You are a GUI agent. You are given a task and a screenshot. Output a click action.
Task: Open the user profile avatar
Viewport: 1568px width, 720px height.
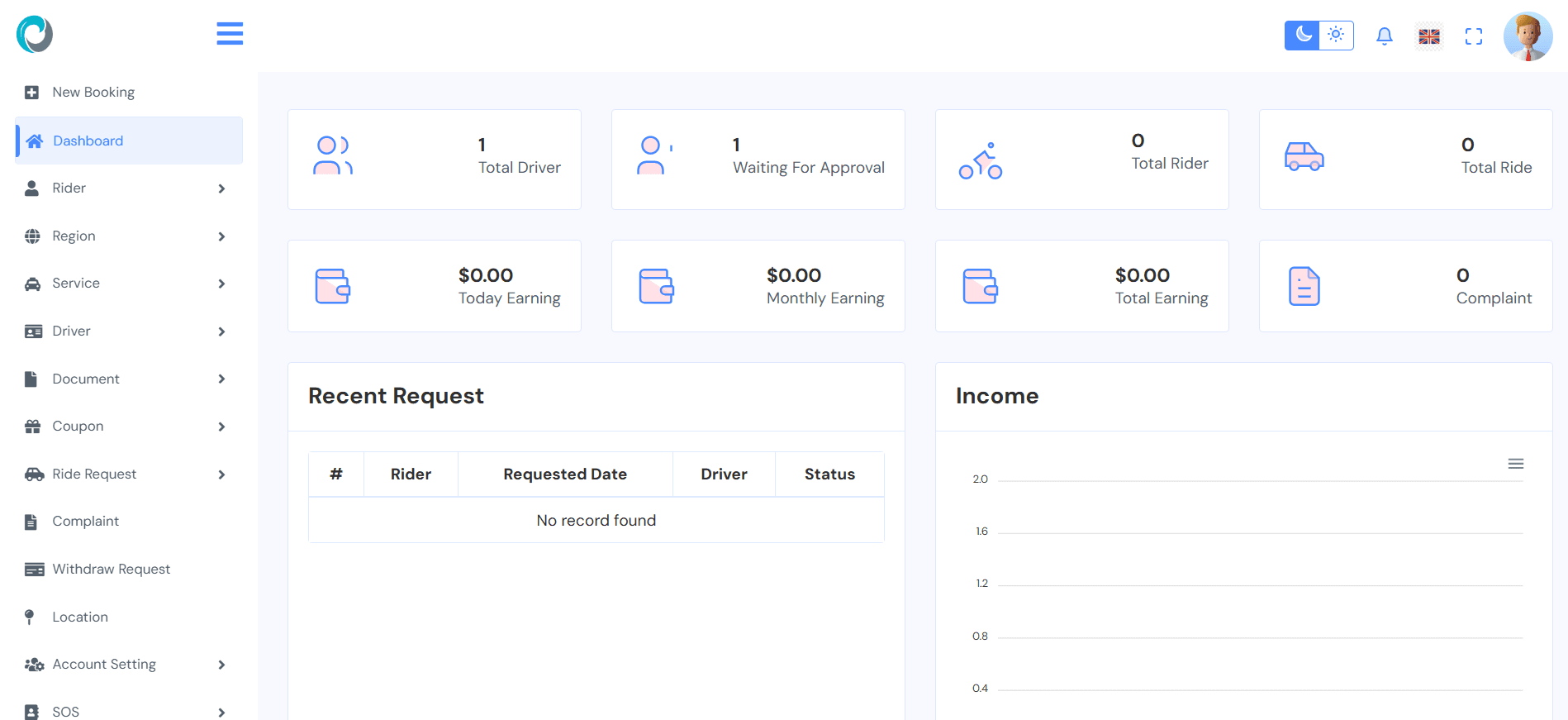(1528, 36)
